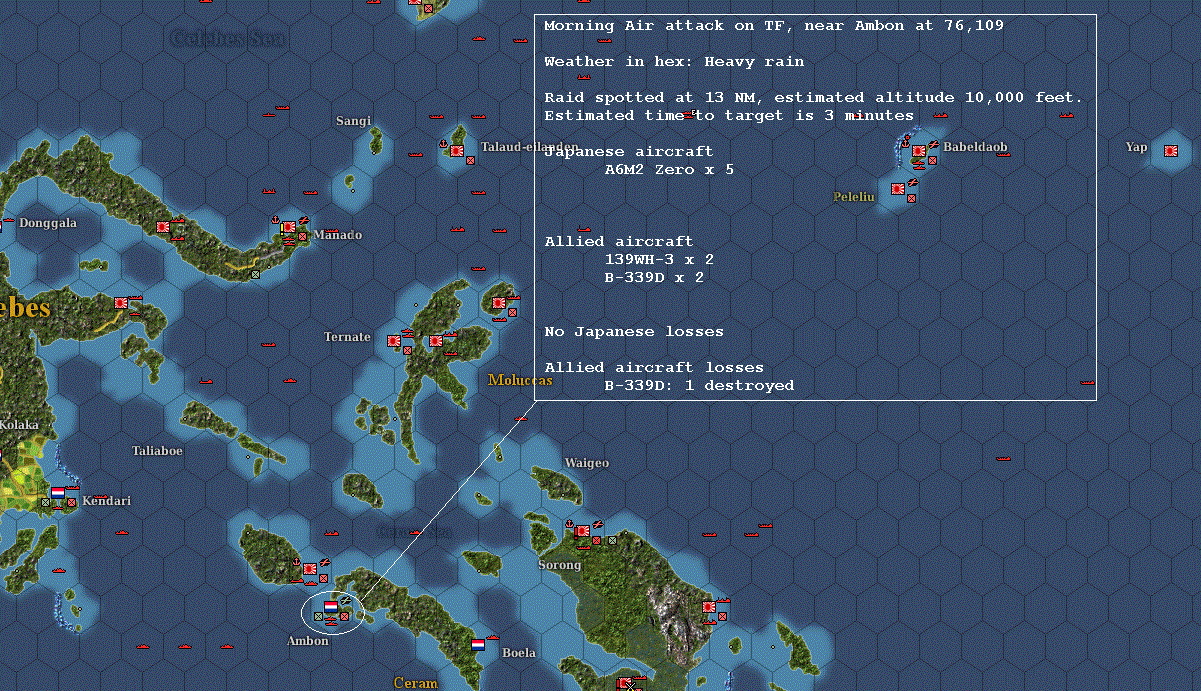The height and width of the screenshot is (691, 1201).
Task: Select the Japanese flag base at Peleliu
Action: coord(898,189)
